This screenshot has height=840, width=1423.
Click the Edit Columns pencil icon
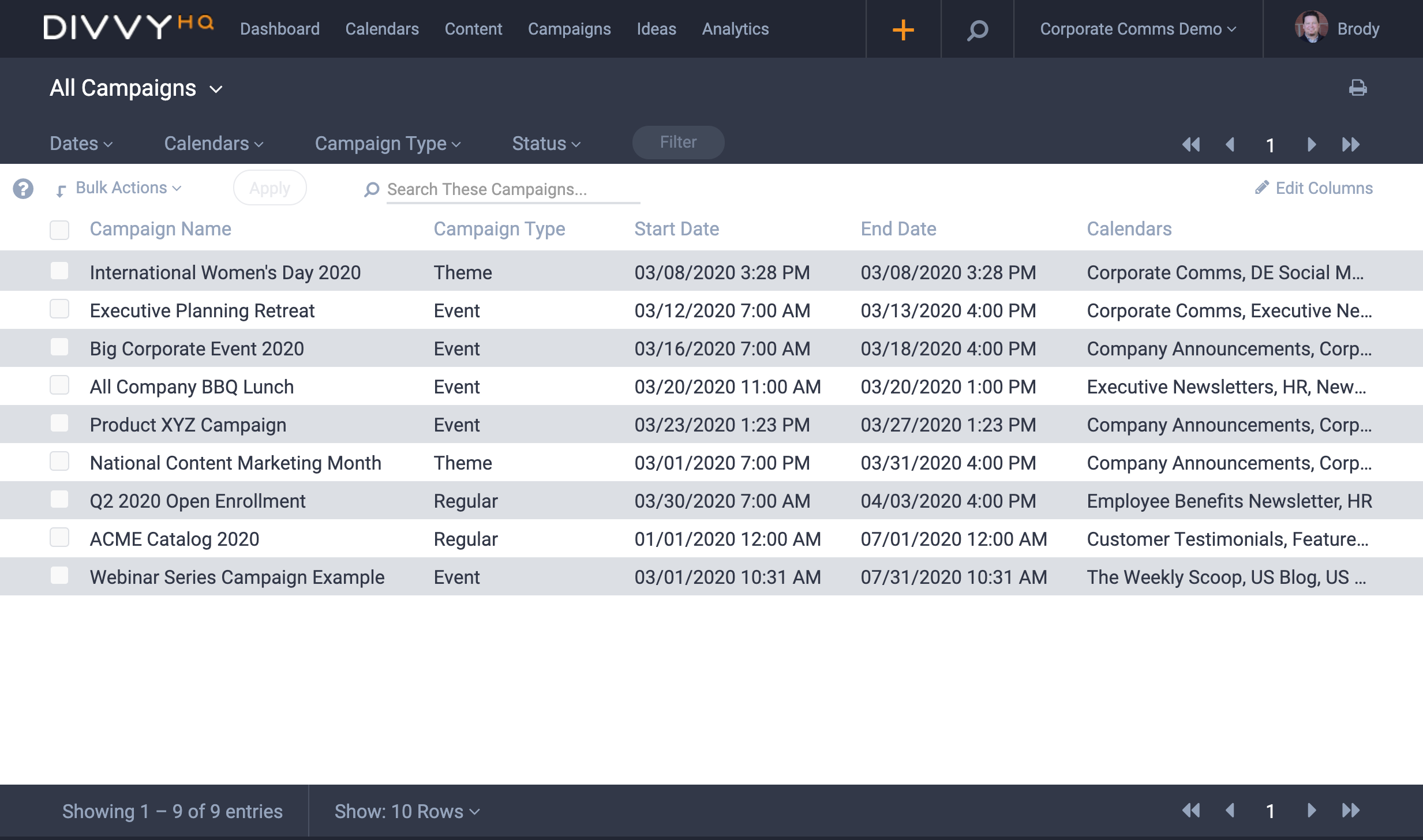point(1263,187)
